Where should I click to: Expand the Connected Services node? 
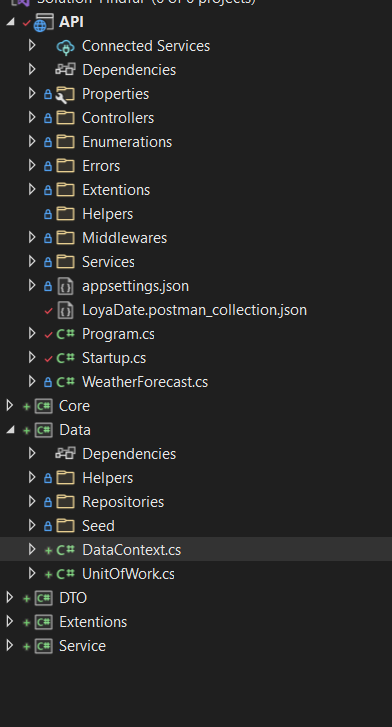[x=32, y=45]
